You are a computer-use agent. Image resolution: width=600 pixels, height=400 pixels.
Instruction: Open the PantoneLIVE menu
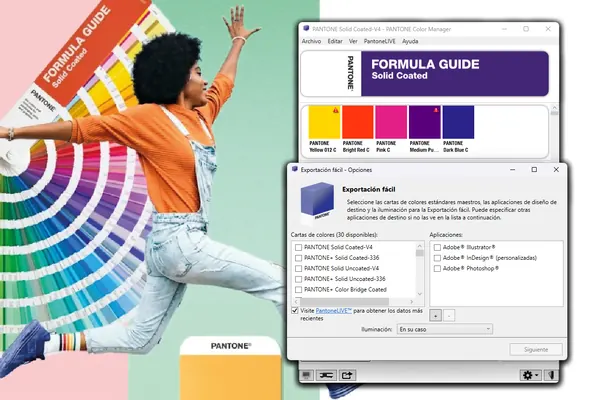coord(379,41)
